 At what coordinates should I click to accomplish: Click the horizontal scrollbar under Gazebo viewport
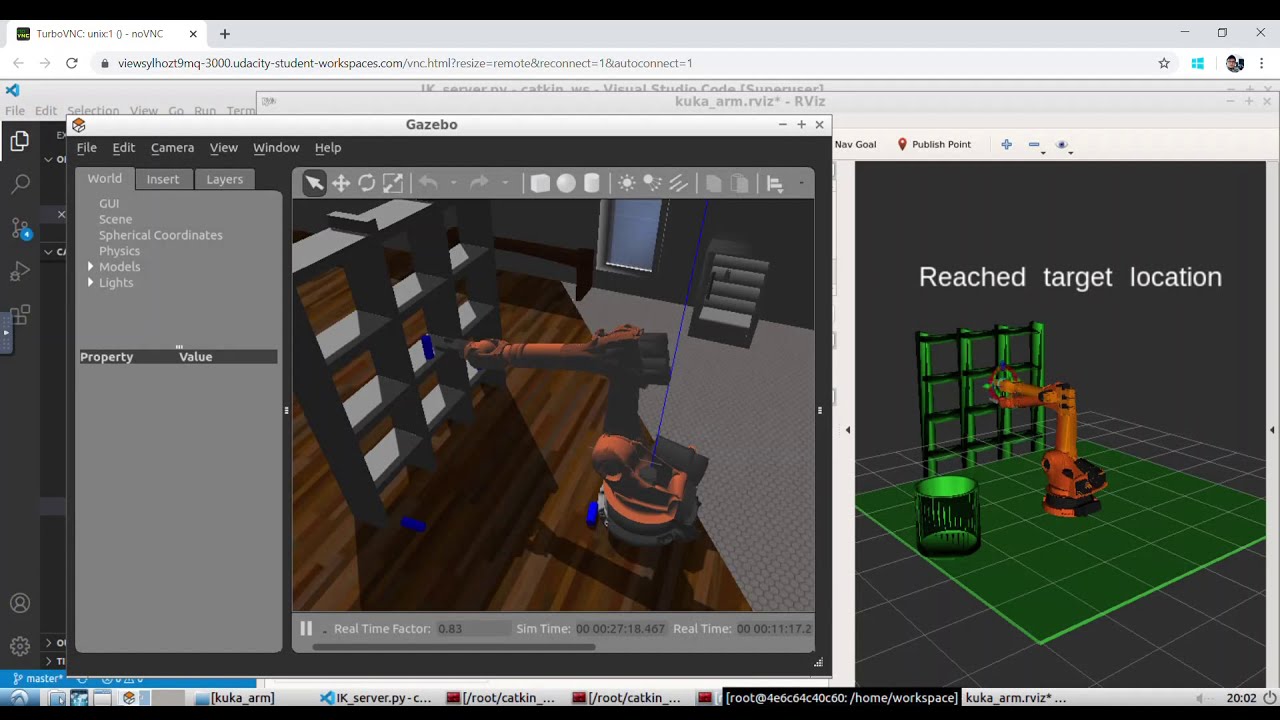click(x=454, y=647)
